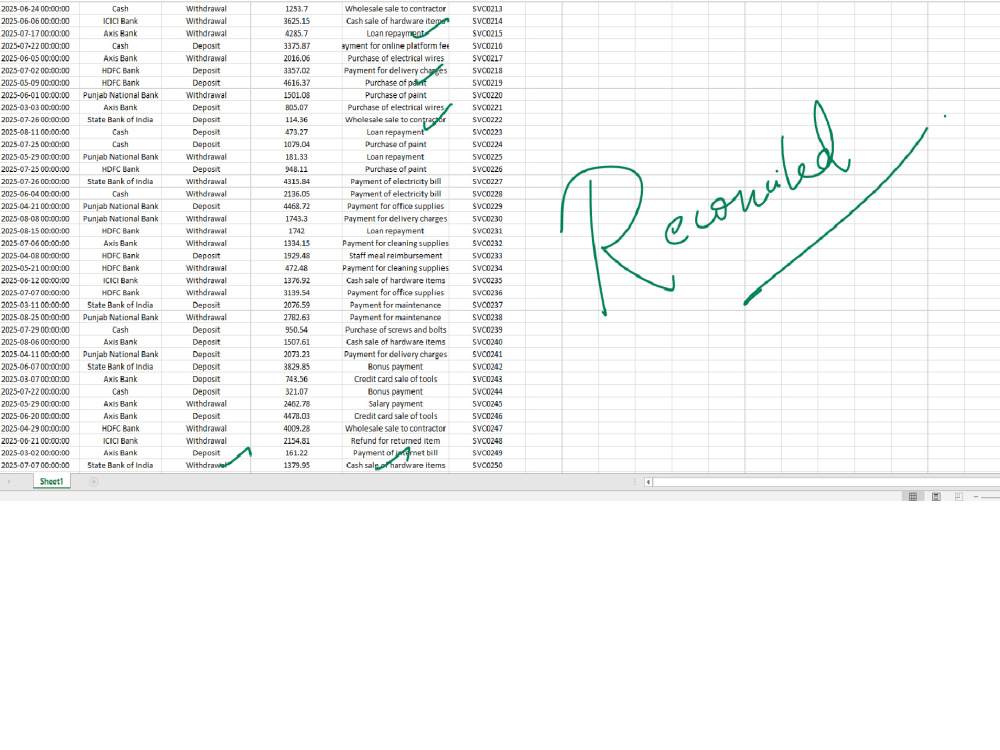Click date cell 2025-03-03 00:00:00
The width and height of the screenshot is (1000, 750).
pyautogui.click(x=40, y=107)
